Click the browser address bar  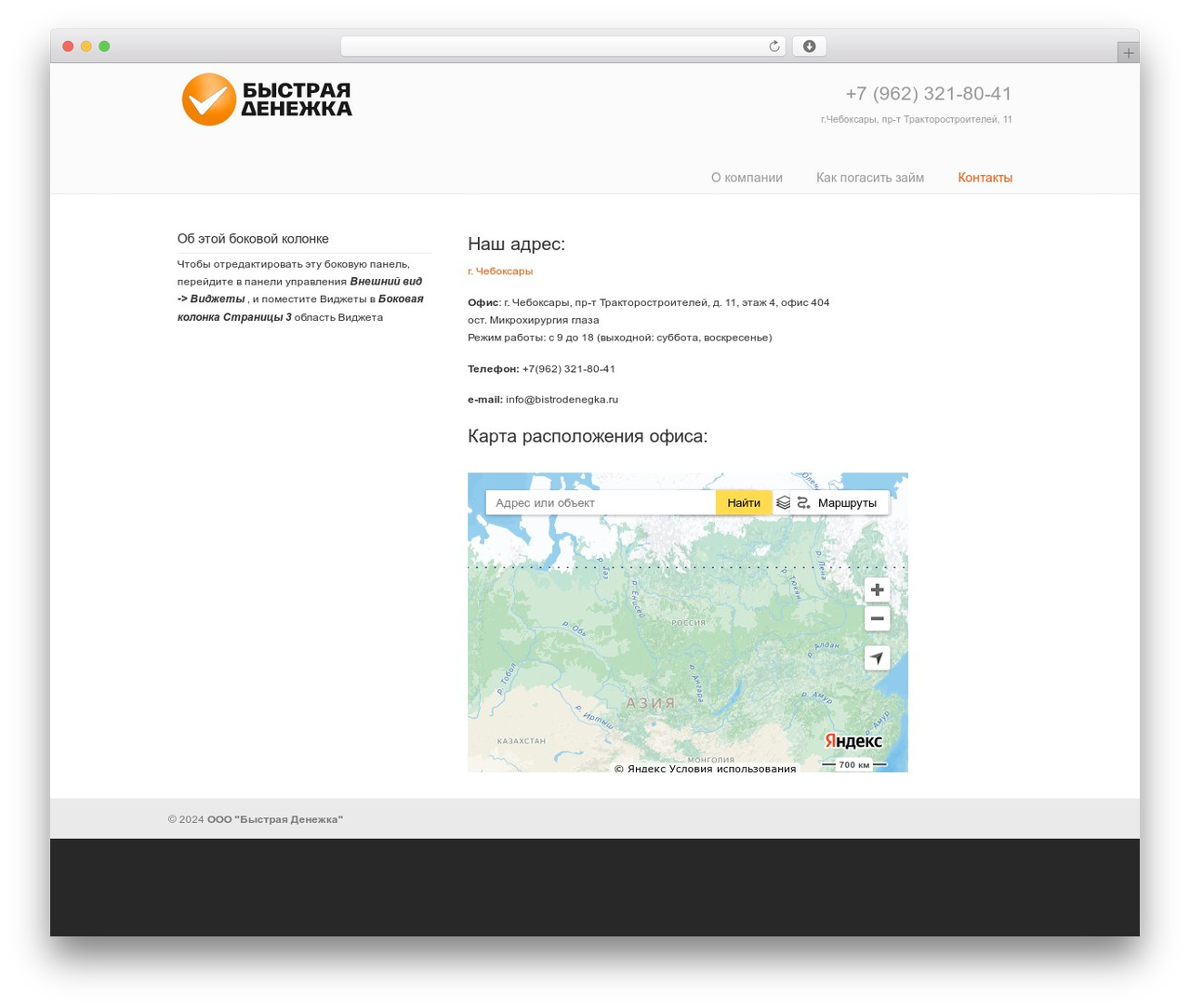click(563, 46)
